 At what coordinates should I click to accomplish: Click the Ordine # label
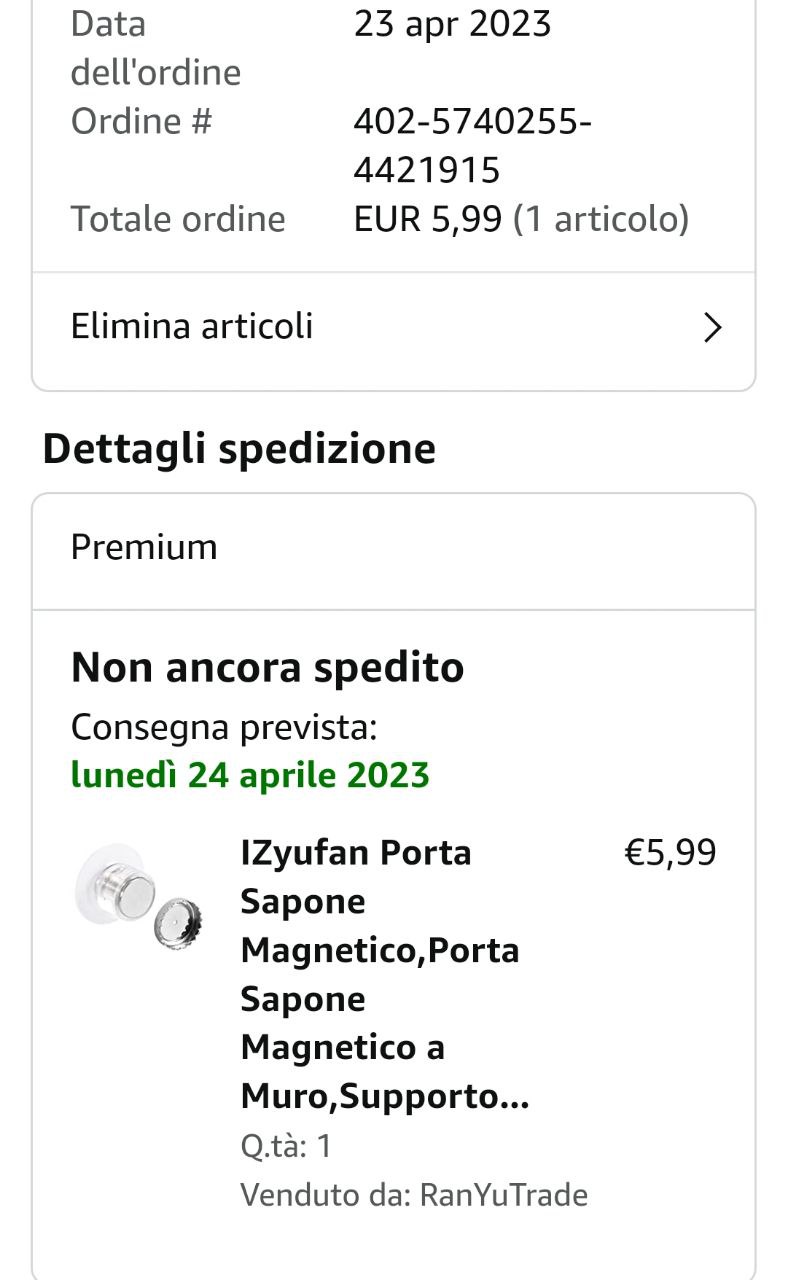click(x=141, y=122)
